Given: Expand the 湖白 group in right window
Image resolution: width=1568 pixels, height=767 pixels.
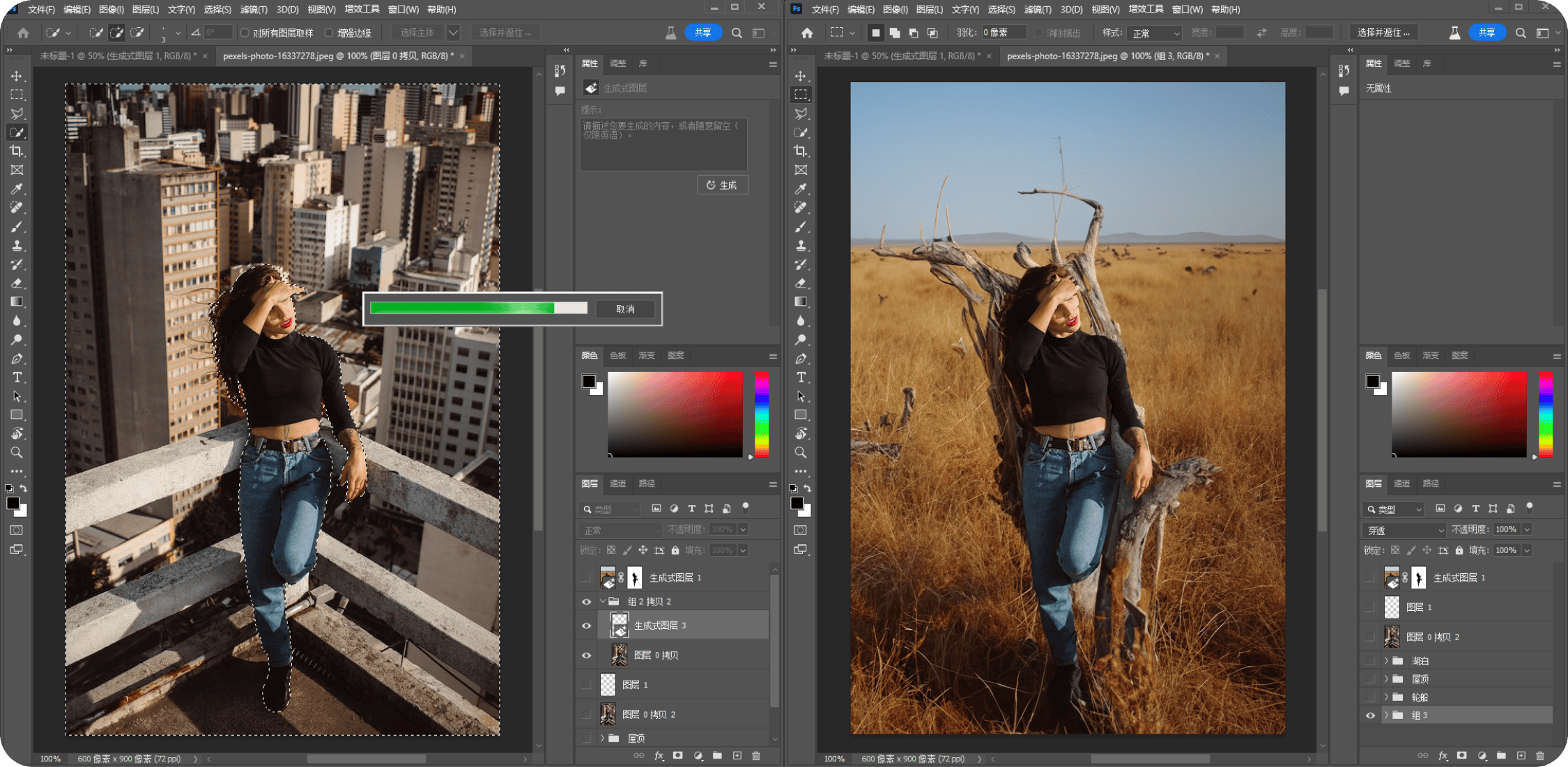Looking at the screenshot, I should [1386, 660].
